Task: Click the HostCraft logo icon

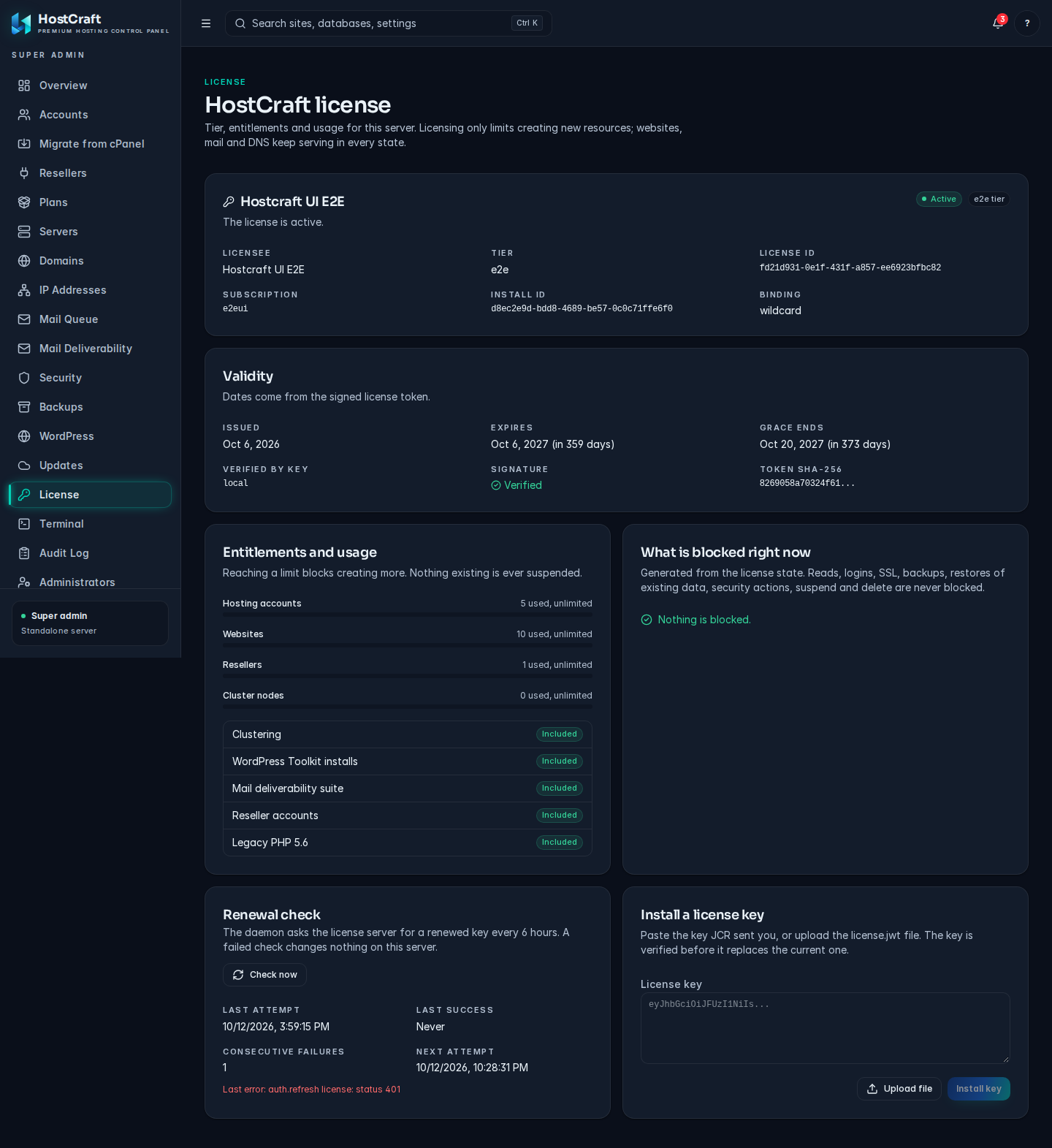Action: tap(21, 23)
